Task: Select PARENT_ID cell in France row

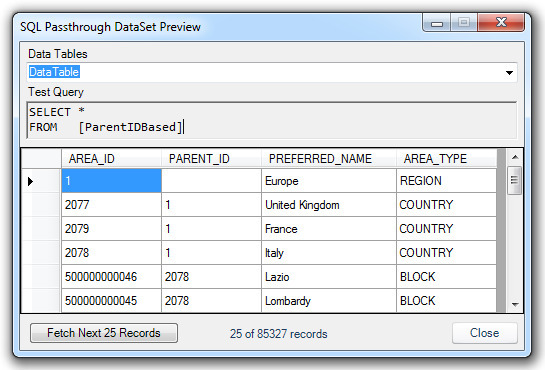Action: [x=211, y=229]
